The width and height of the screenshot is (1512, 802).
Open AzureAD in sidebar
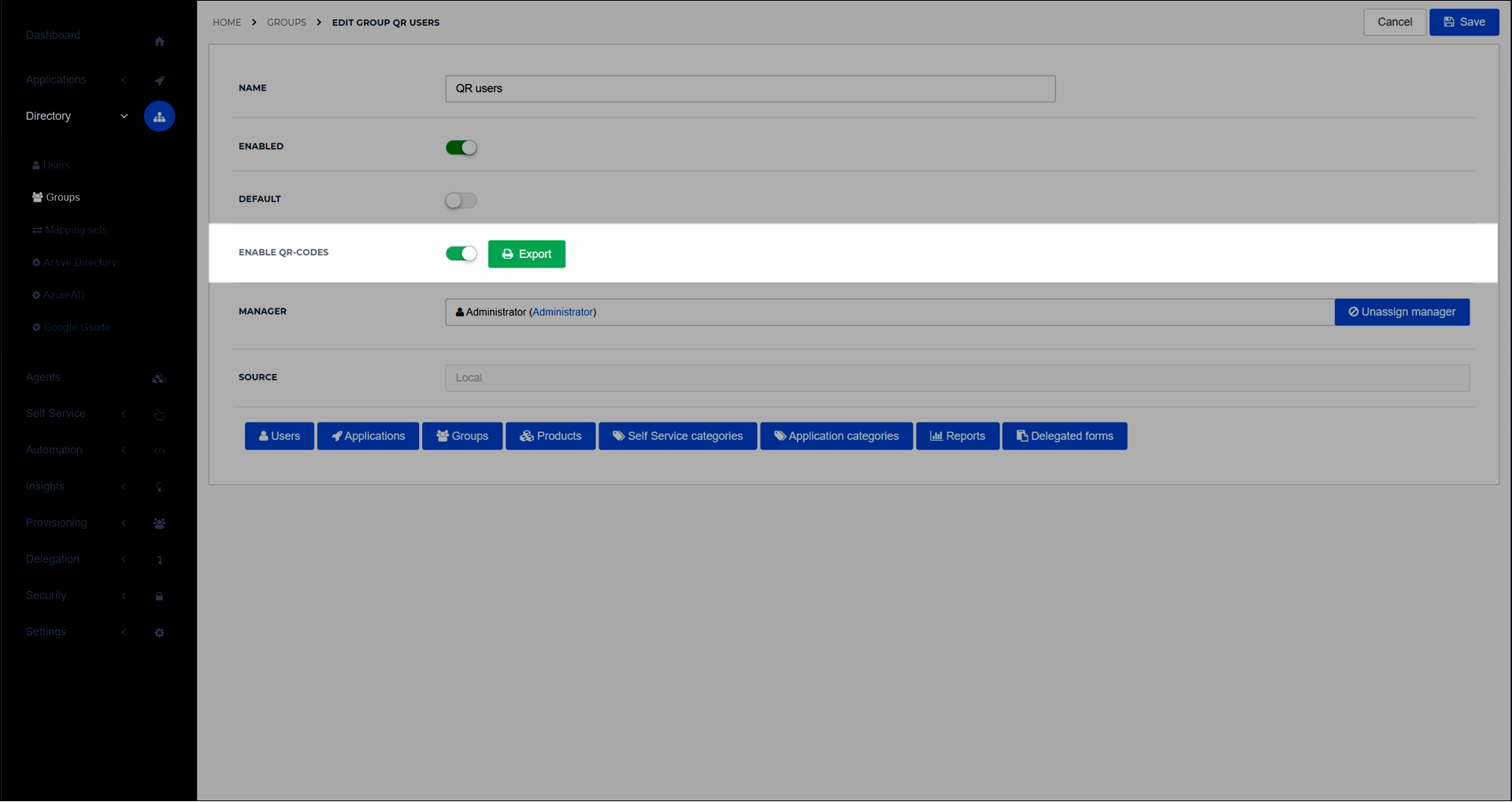(x=58, y=295)
